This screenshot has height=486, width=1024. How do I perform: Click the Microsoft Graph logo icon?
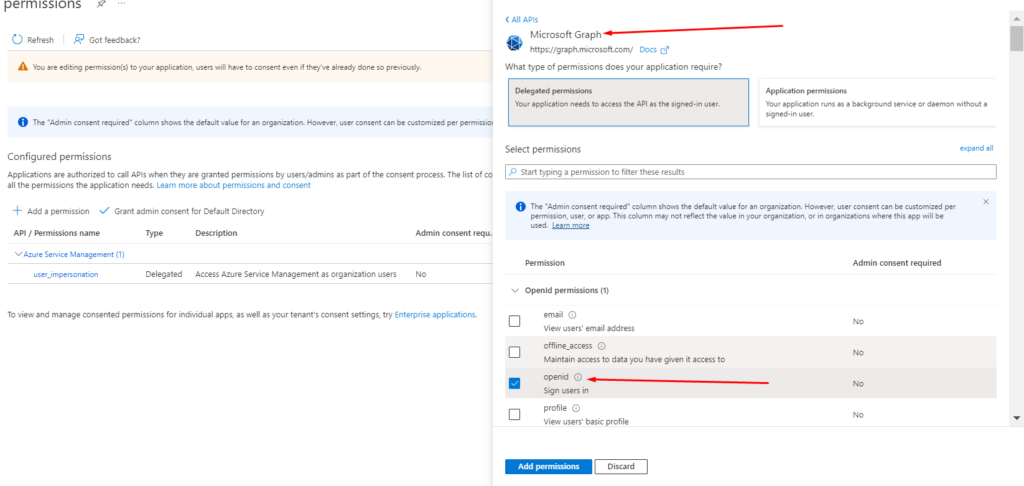click(515, 42)
